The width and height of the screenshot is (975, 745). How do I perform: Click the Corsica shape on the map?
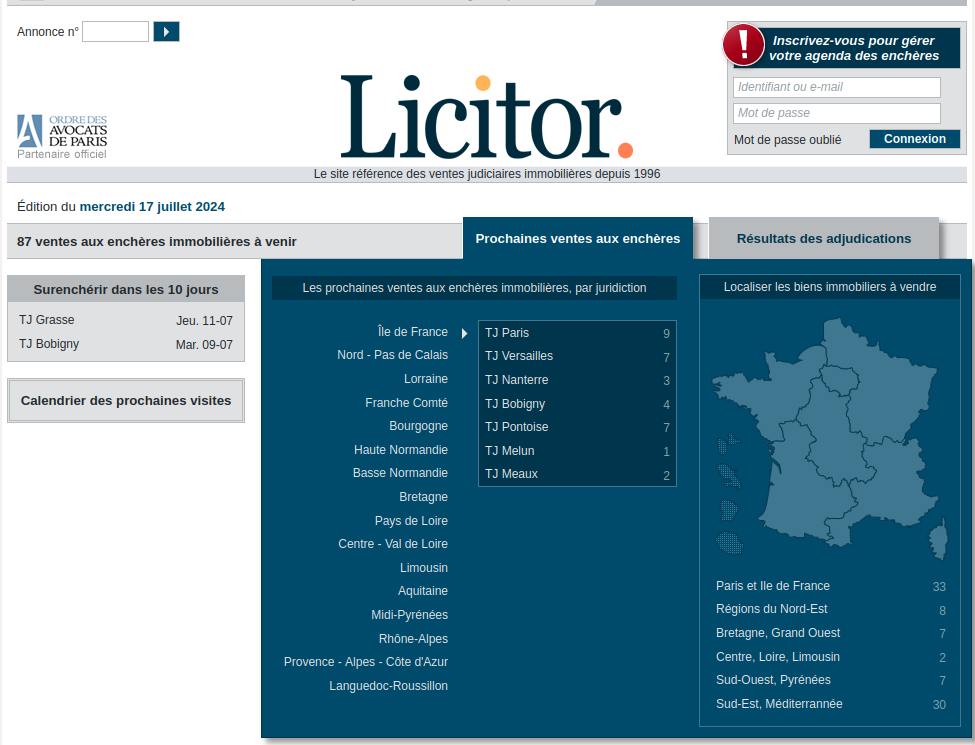[x=939, y=540]
